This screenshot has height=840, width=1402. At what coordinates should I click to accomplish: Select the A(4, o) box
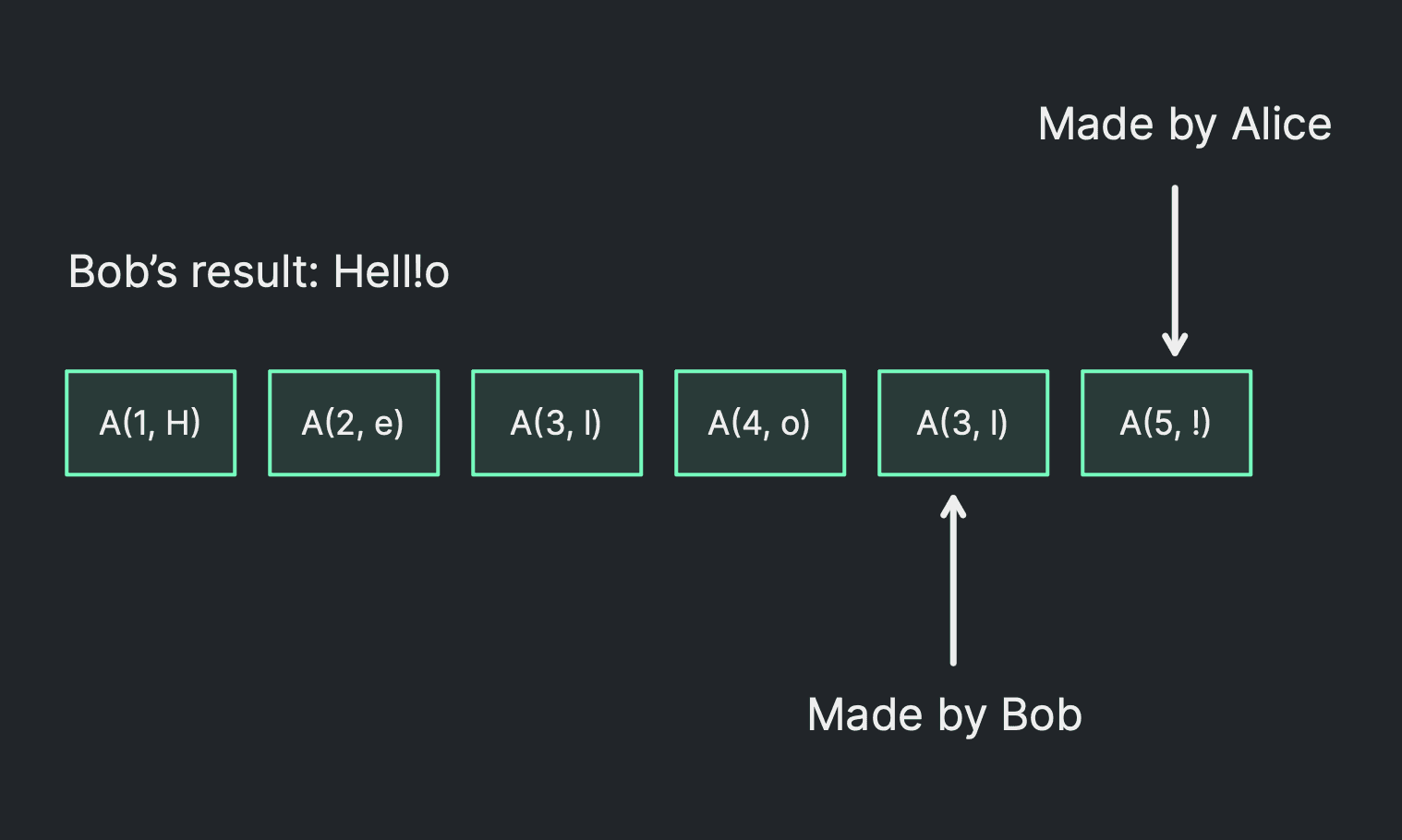[x=760, y=424]
